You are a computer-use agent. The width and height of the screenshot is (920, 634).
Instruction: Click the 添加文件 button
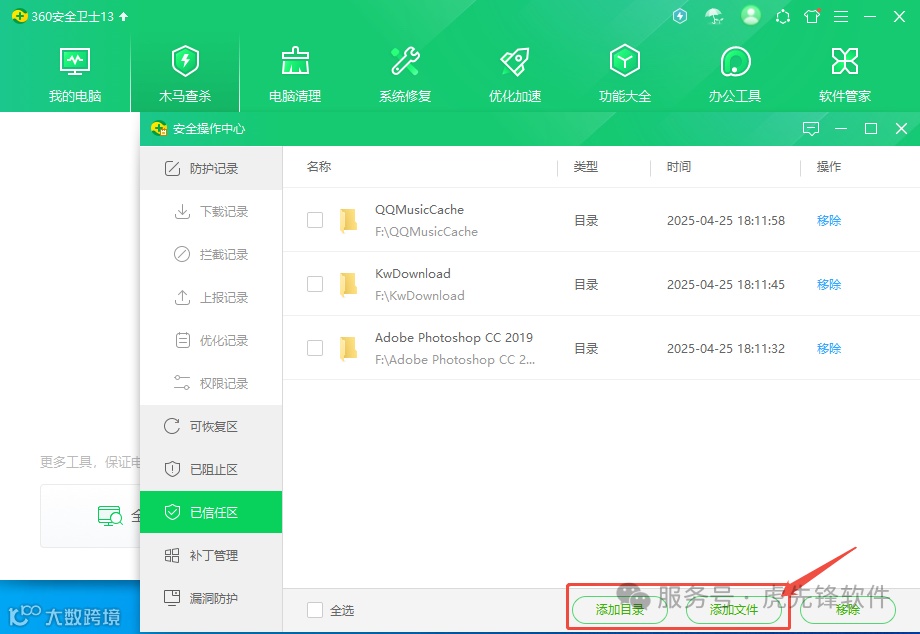pos(733,610)
